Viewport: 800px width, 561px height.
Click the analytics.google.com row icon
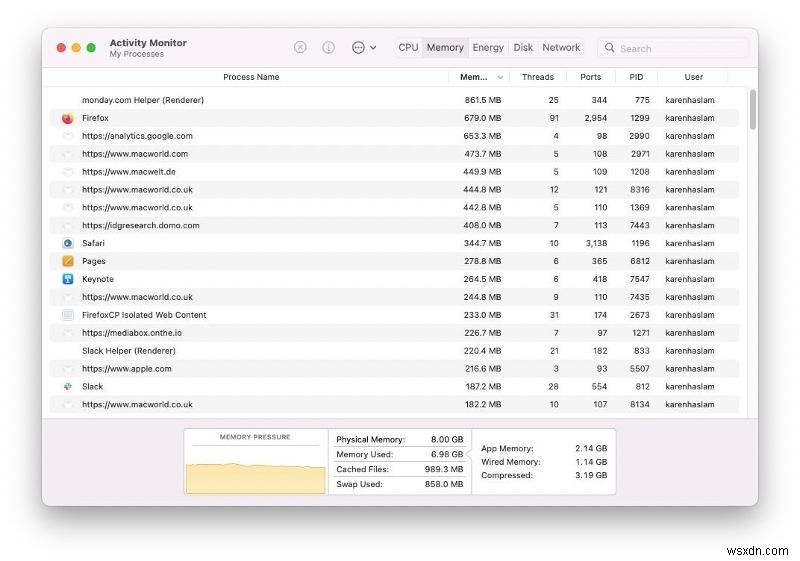pos(67,136)
